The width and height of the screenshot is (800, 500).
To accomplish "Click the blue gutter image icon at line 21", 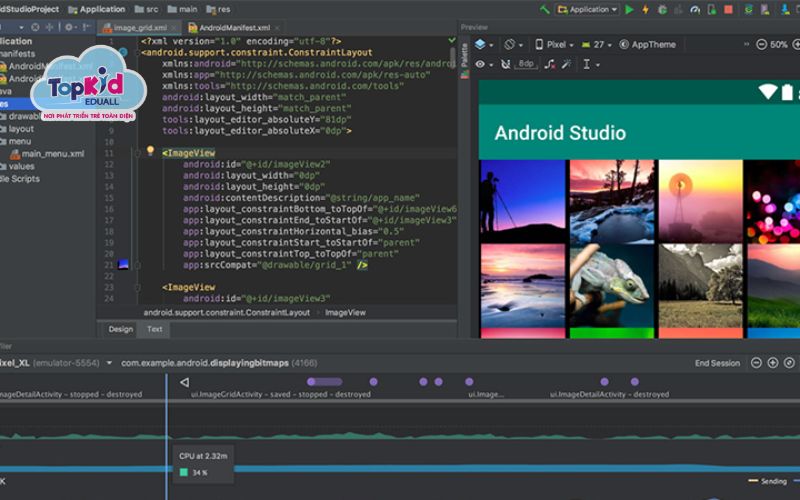I will click(123, 264).
